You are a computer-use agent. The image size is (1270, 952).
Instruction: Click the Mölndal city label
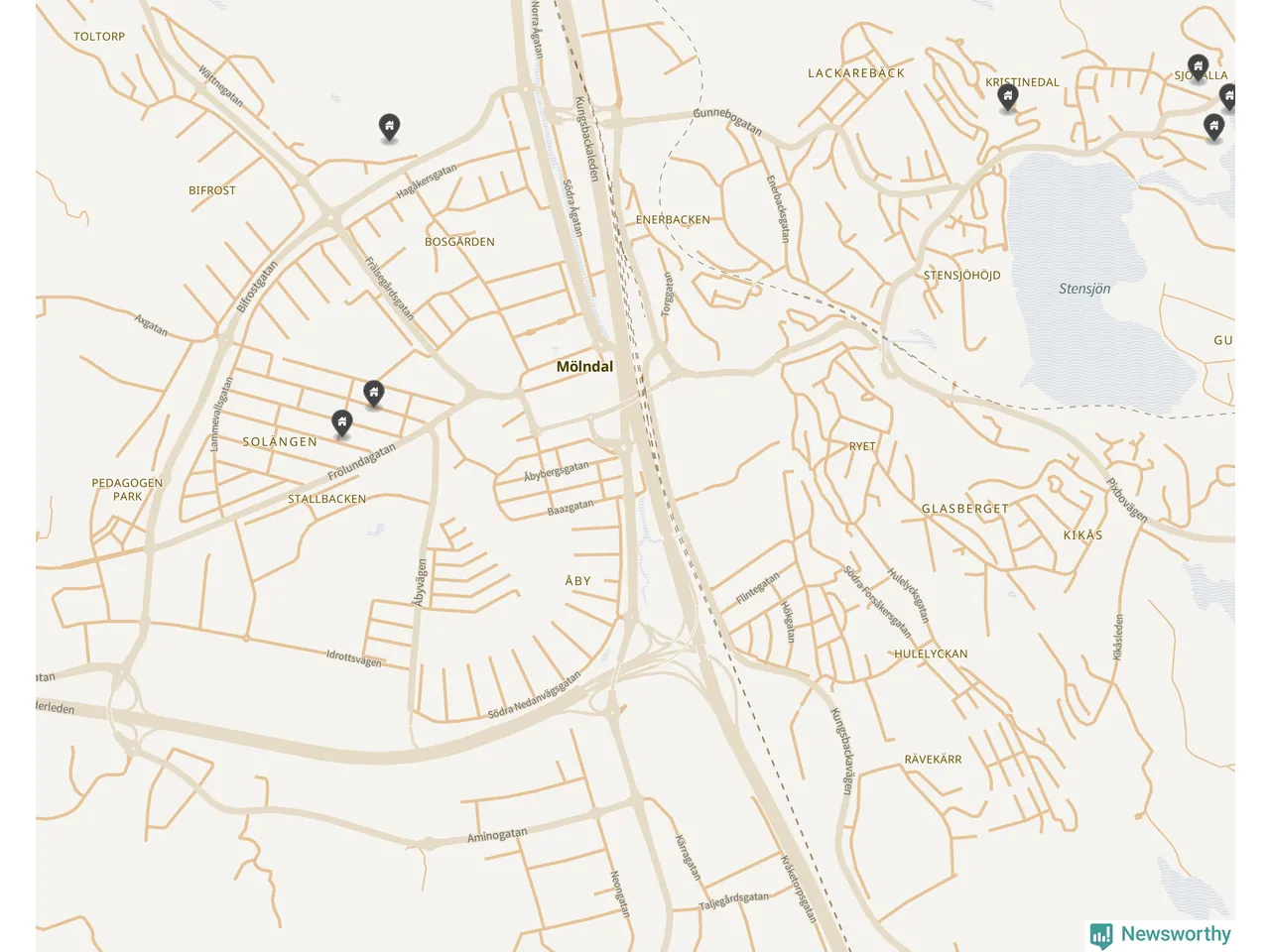(x=584, y=367)
